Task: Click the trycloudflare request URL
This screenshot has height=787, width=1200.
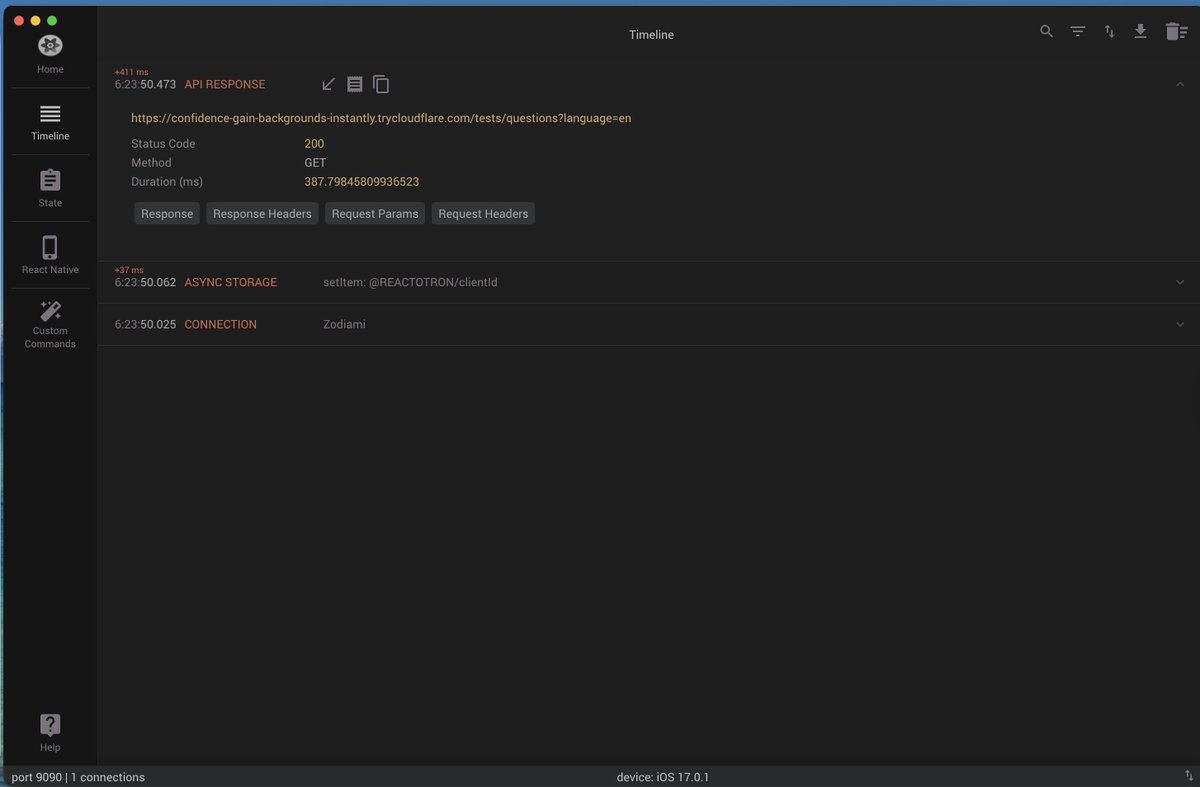Action: 381,118
